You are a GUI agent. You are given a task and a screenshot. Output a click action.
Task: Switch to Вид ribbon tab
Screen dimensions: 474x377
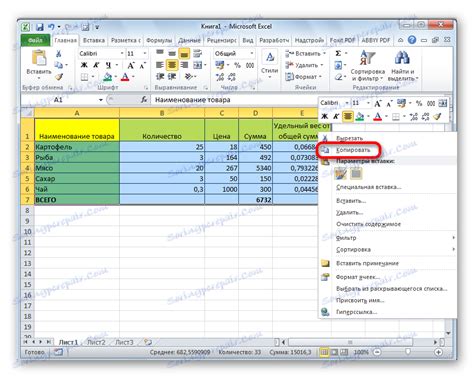(248, 40)
